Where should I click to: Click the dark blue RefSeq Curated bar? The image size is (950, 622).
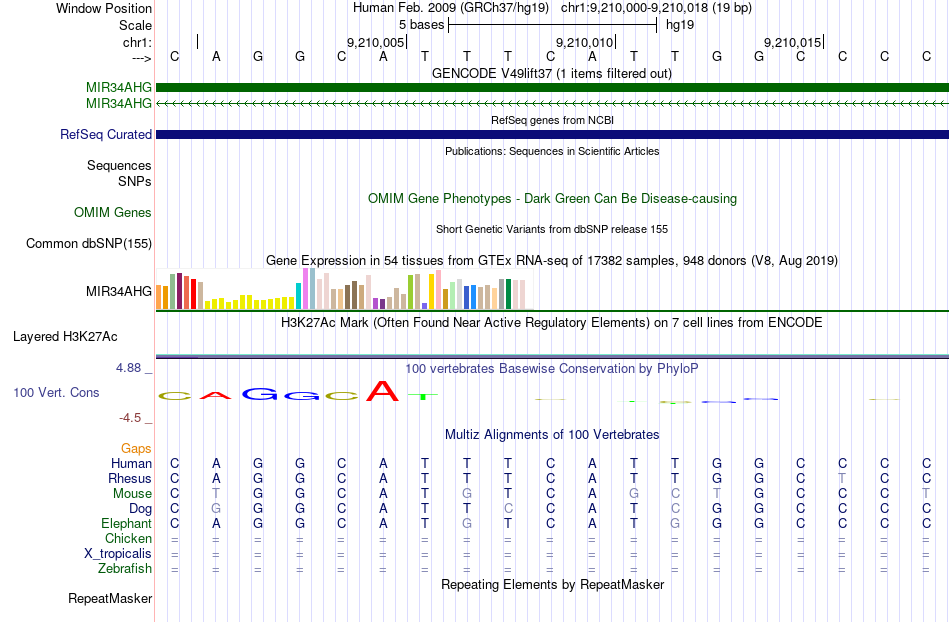(552, 134)
